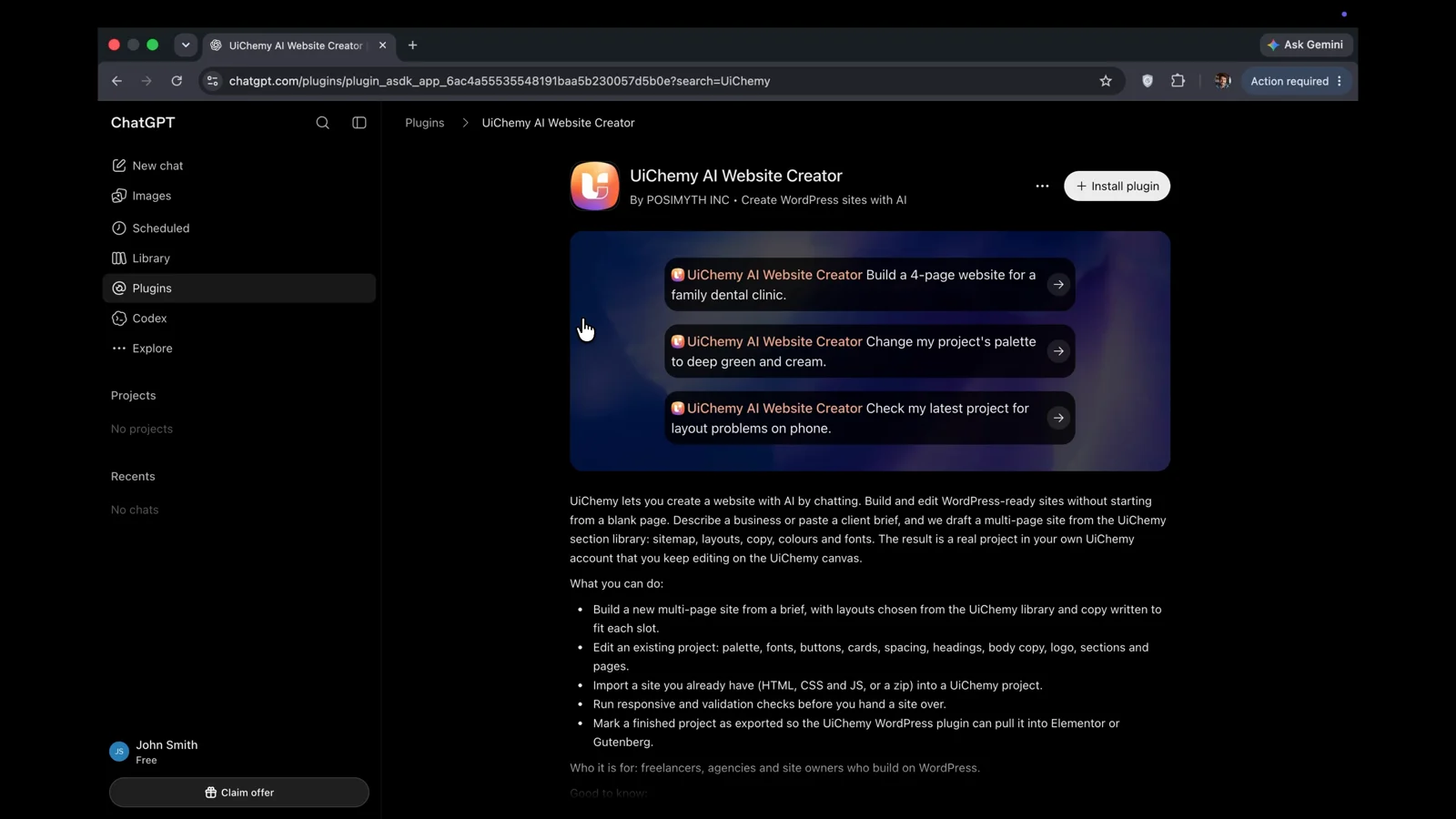Click the Projects section heading
The height and width of the screenshot is (819, 1456).
[134, 396]
